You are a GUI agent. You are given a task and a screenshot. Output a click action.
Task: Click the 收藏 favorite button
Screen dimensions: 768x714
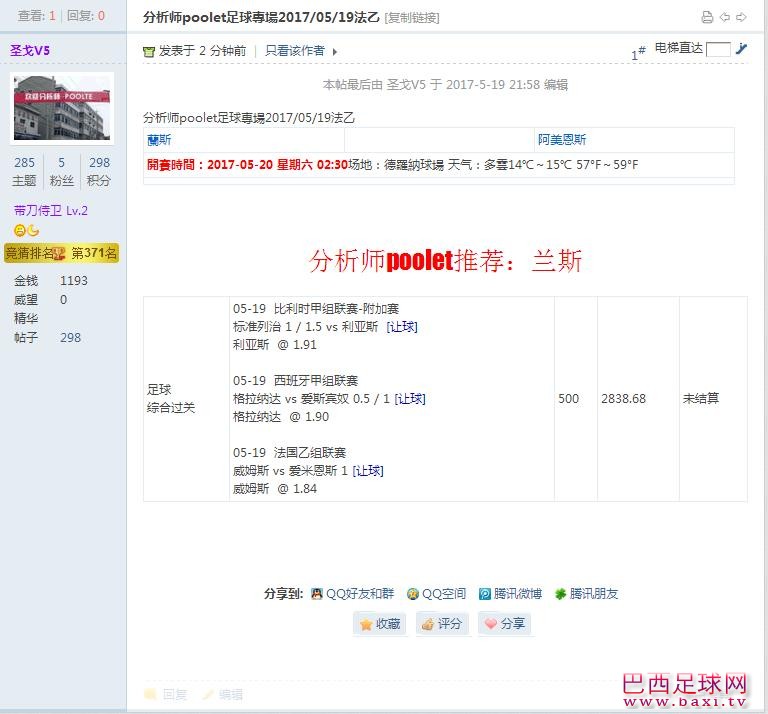coord(380,623)
